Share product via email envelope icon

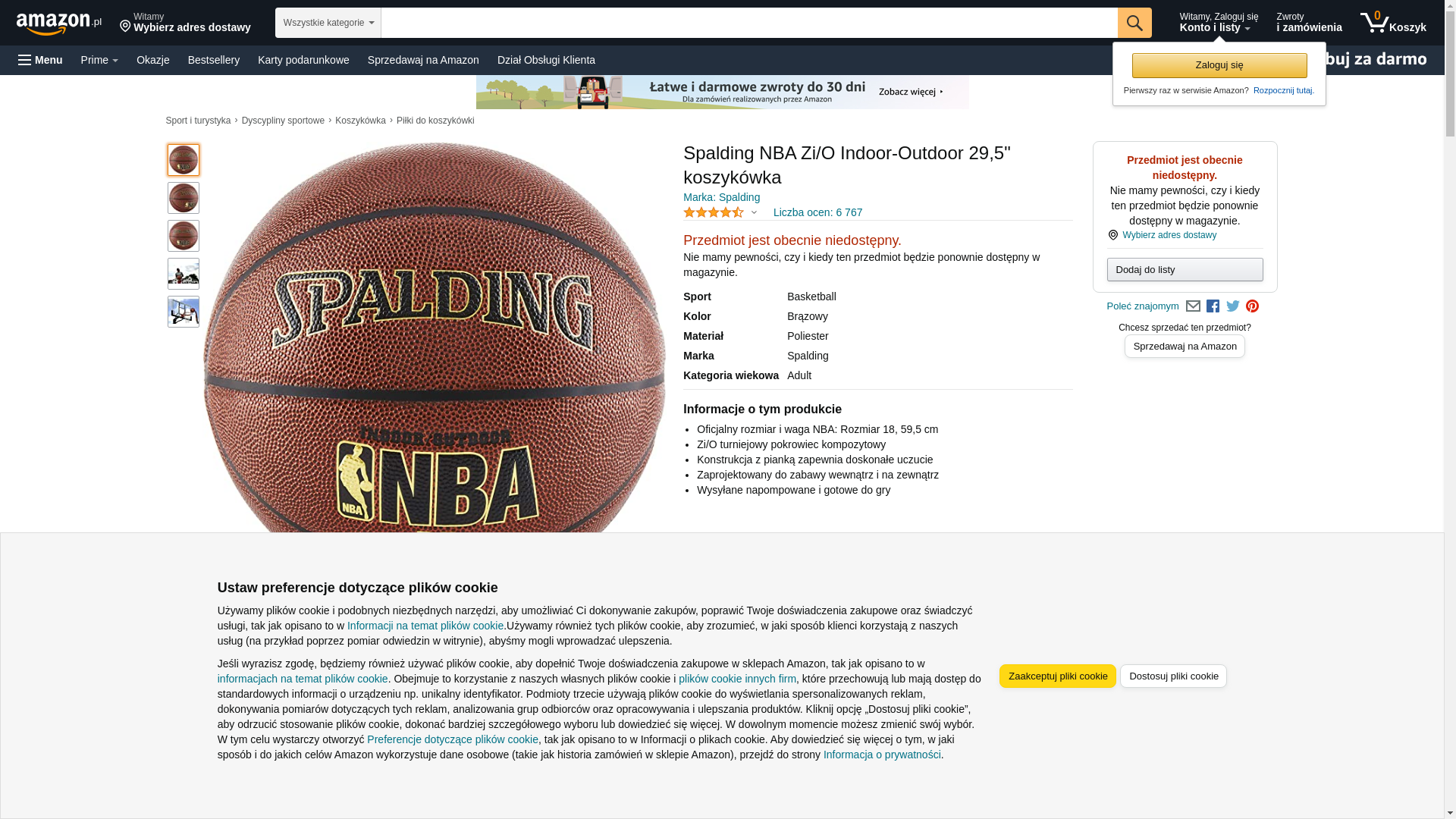(1193, 306)
